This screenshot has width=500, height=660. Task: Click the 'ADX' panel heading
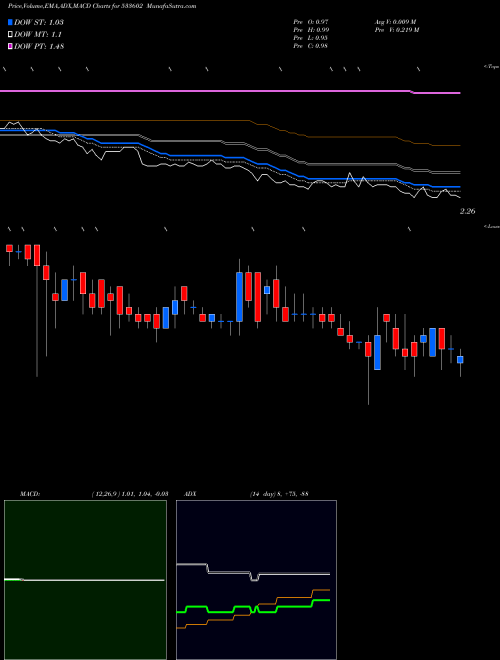[x=190, y=494]
